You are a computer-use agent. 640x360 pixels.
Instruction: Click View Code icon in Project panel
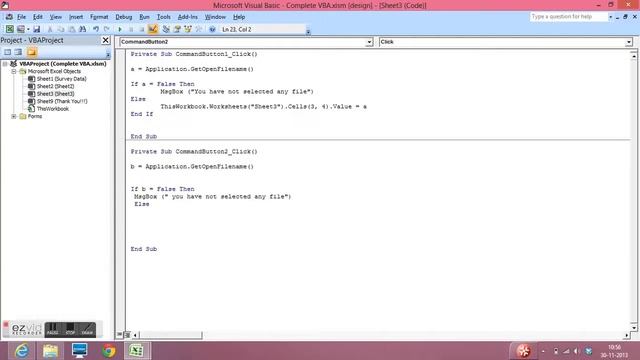pos(7,52)
